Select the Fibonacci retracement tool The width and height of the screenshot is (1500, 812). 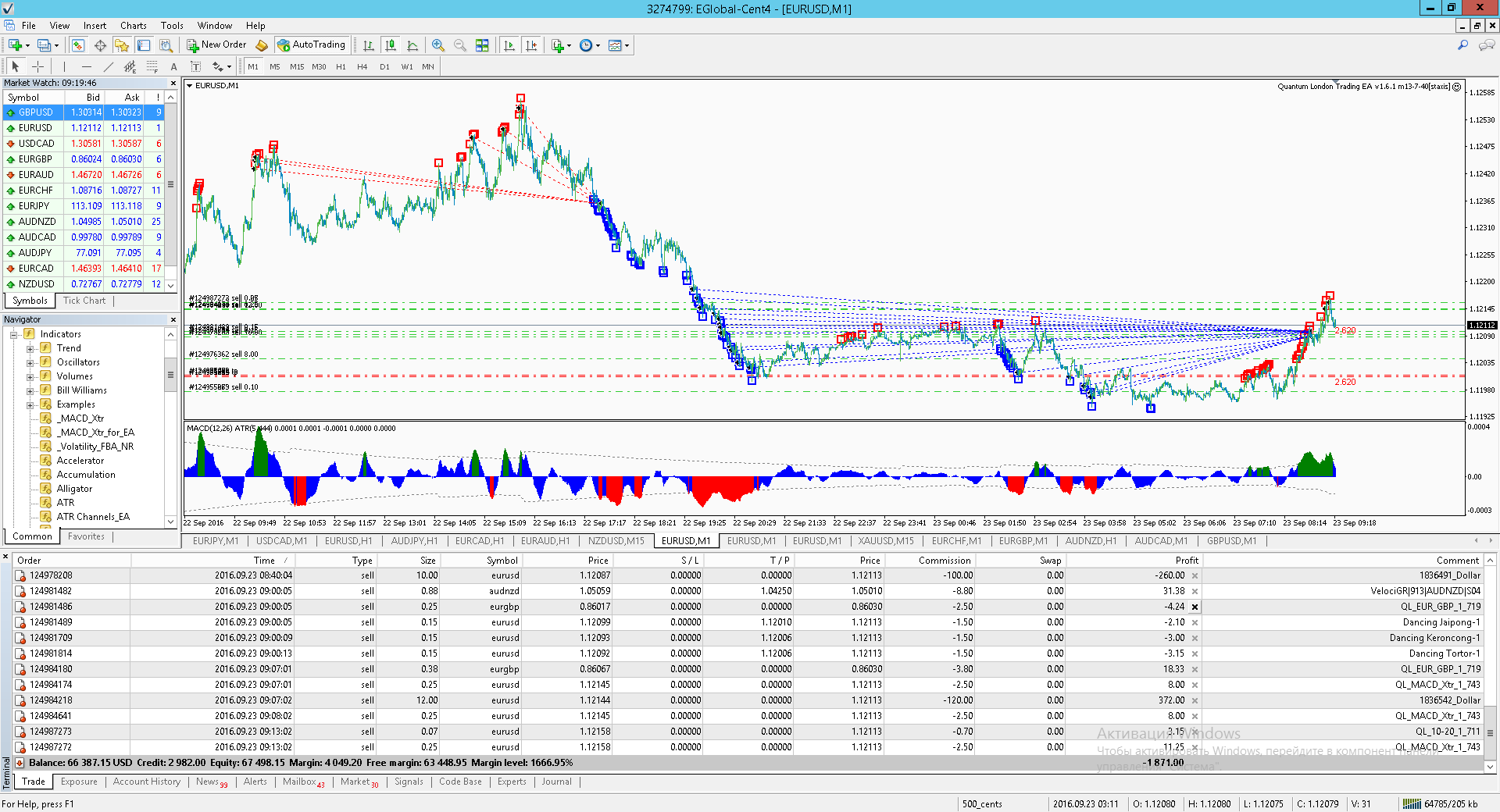152,66
